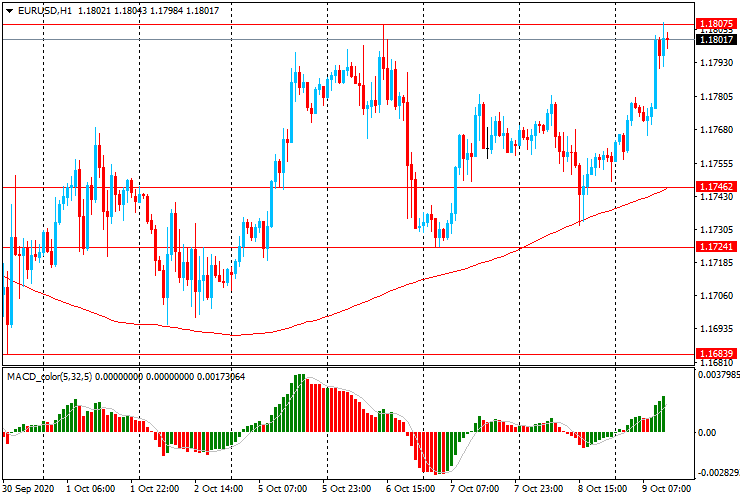740x500 pixels.
Task: Select the current price label 1.18017
Action: point(716,40)
